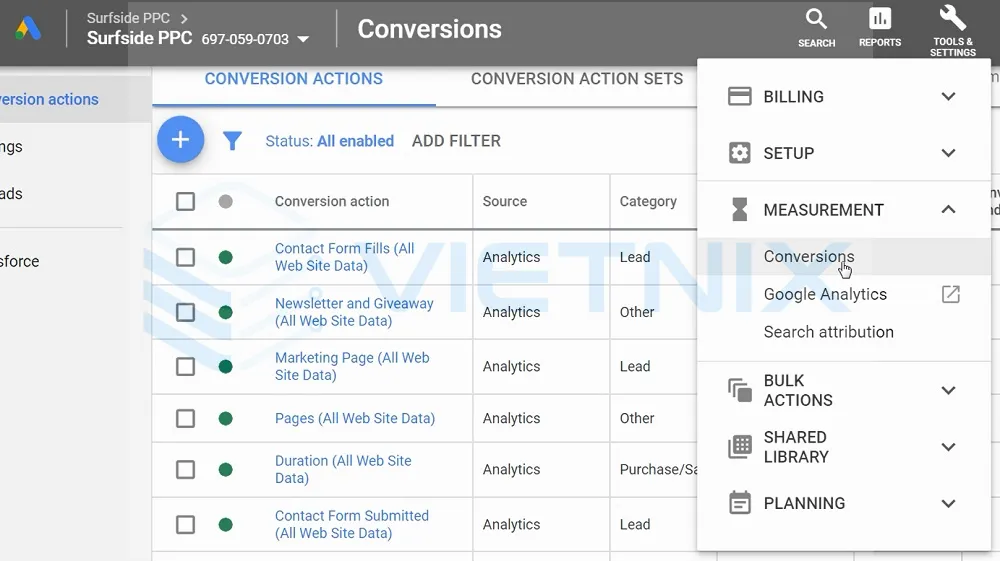Click green status dot for Duration row
The image size is (1000, 561).
pos(225,470)
